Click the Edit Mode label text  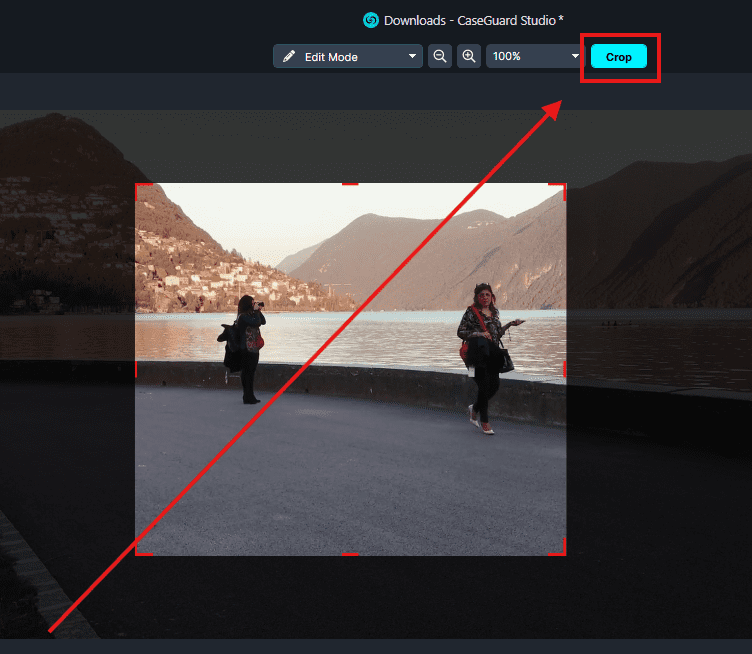click(x=331, y=57)
